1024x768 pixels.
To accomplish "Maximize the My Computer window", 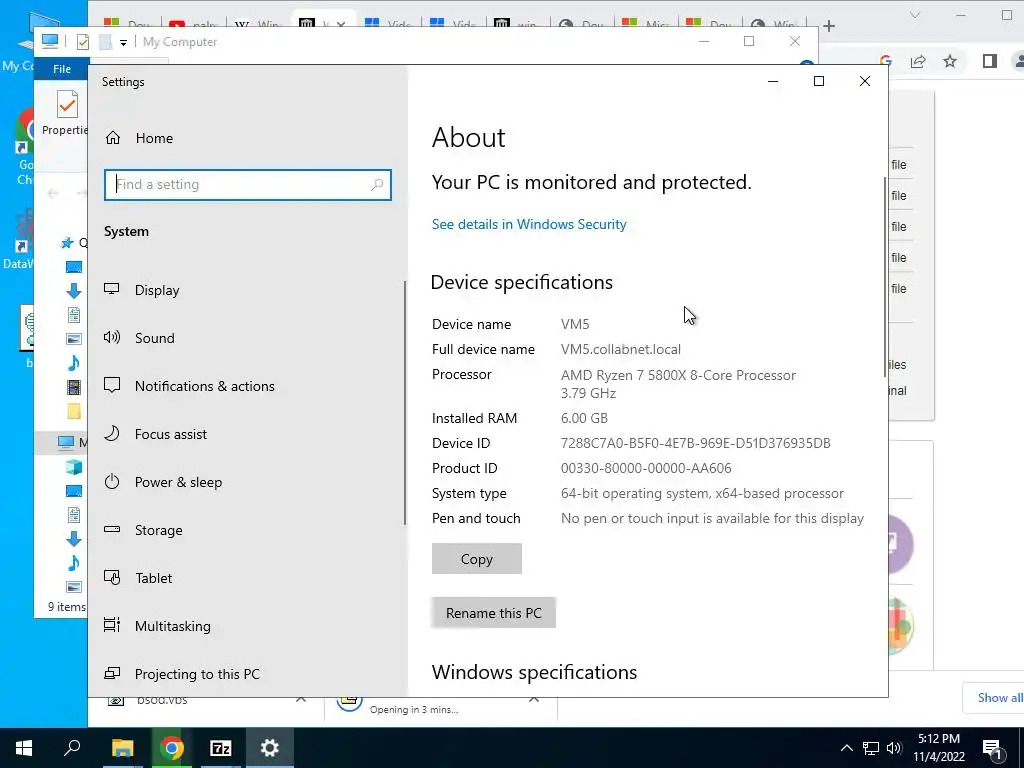I will (x=749, y=41).
